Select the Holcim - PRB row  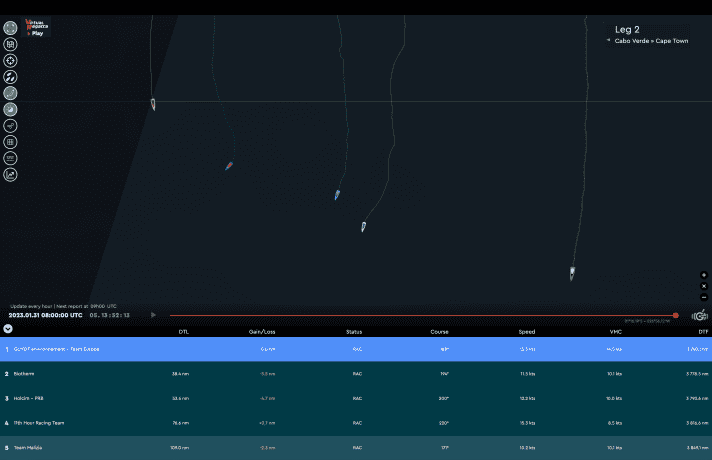356,398
